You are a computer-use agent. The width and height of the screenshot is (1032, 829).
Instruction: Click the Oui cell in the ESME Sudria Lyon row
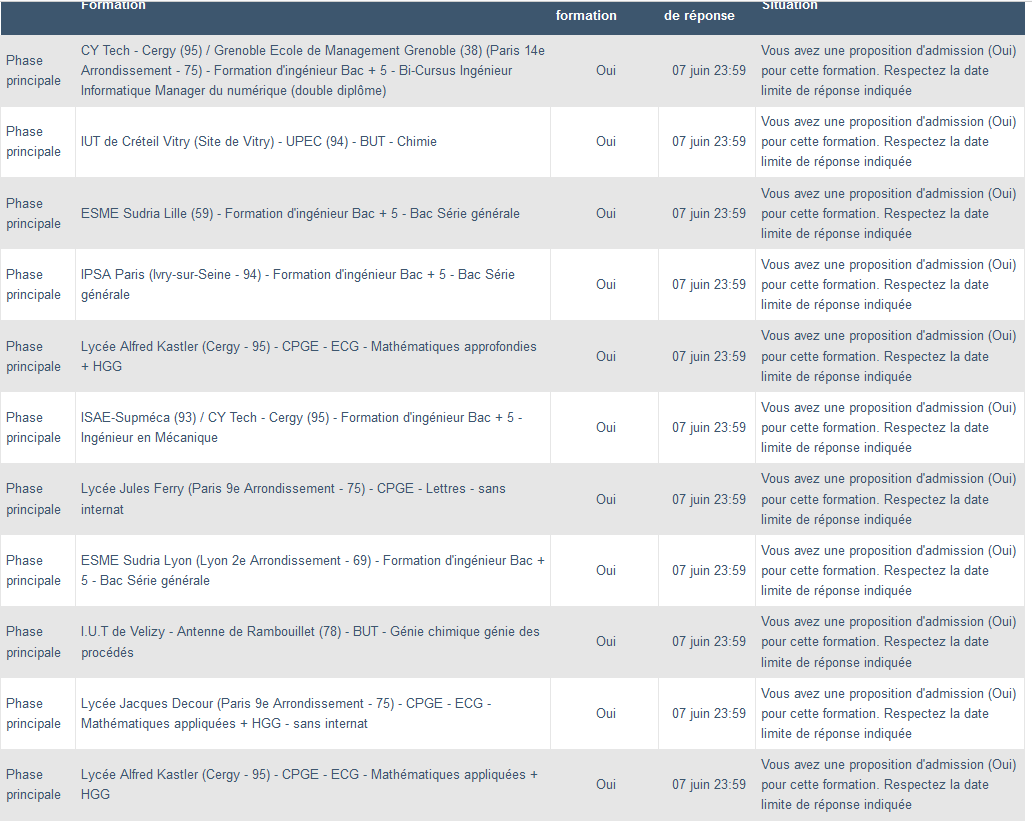pos(606,570)
